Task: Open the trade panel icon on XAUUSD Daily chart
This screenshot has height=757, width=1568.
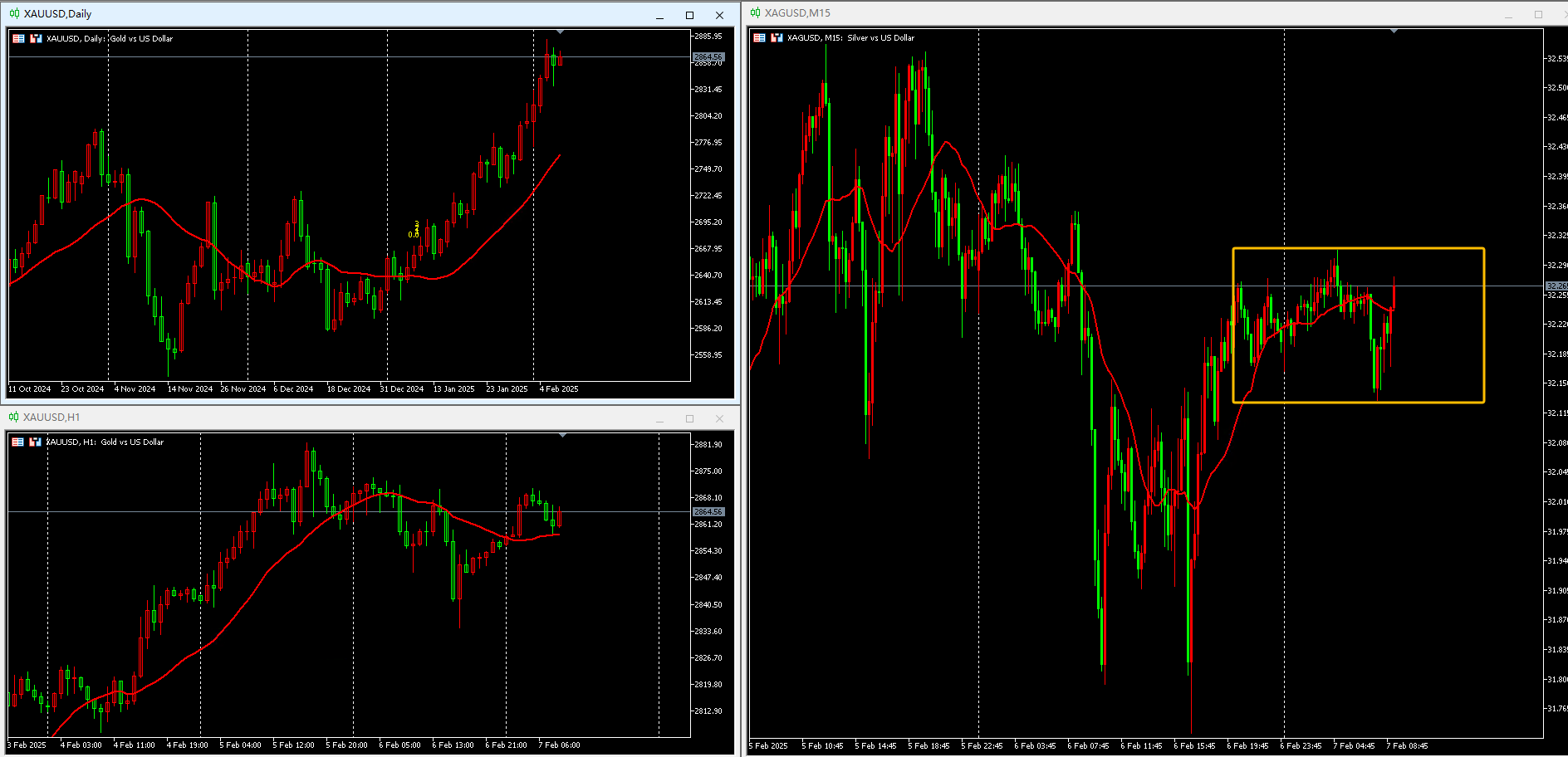Action: click(x=18, y=38)
